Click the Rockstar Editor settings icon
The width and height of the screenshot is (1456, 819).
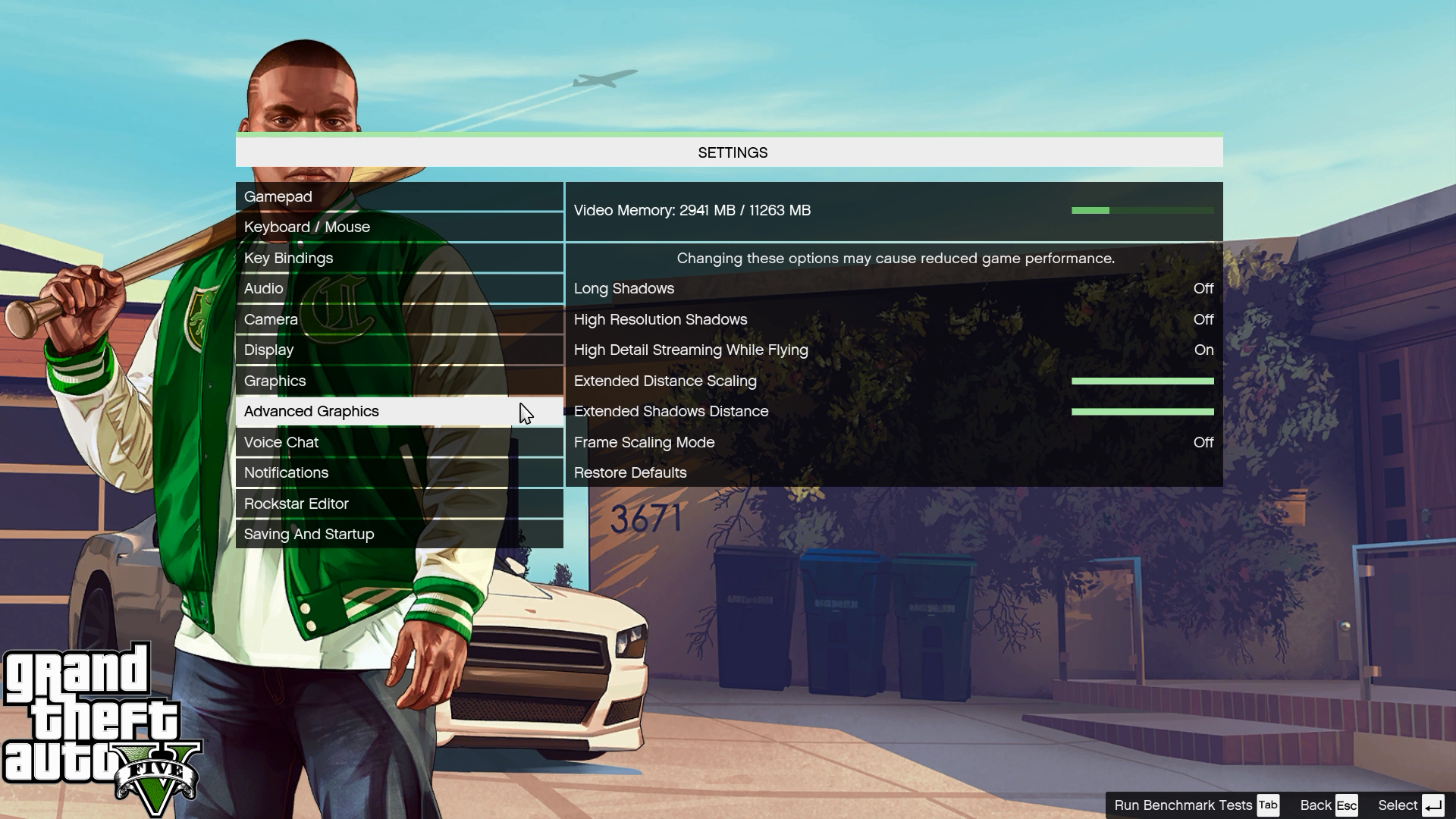(x=296, y=503)
